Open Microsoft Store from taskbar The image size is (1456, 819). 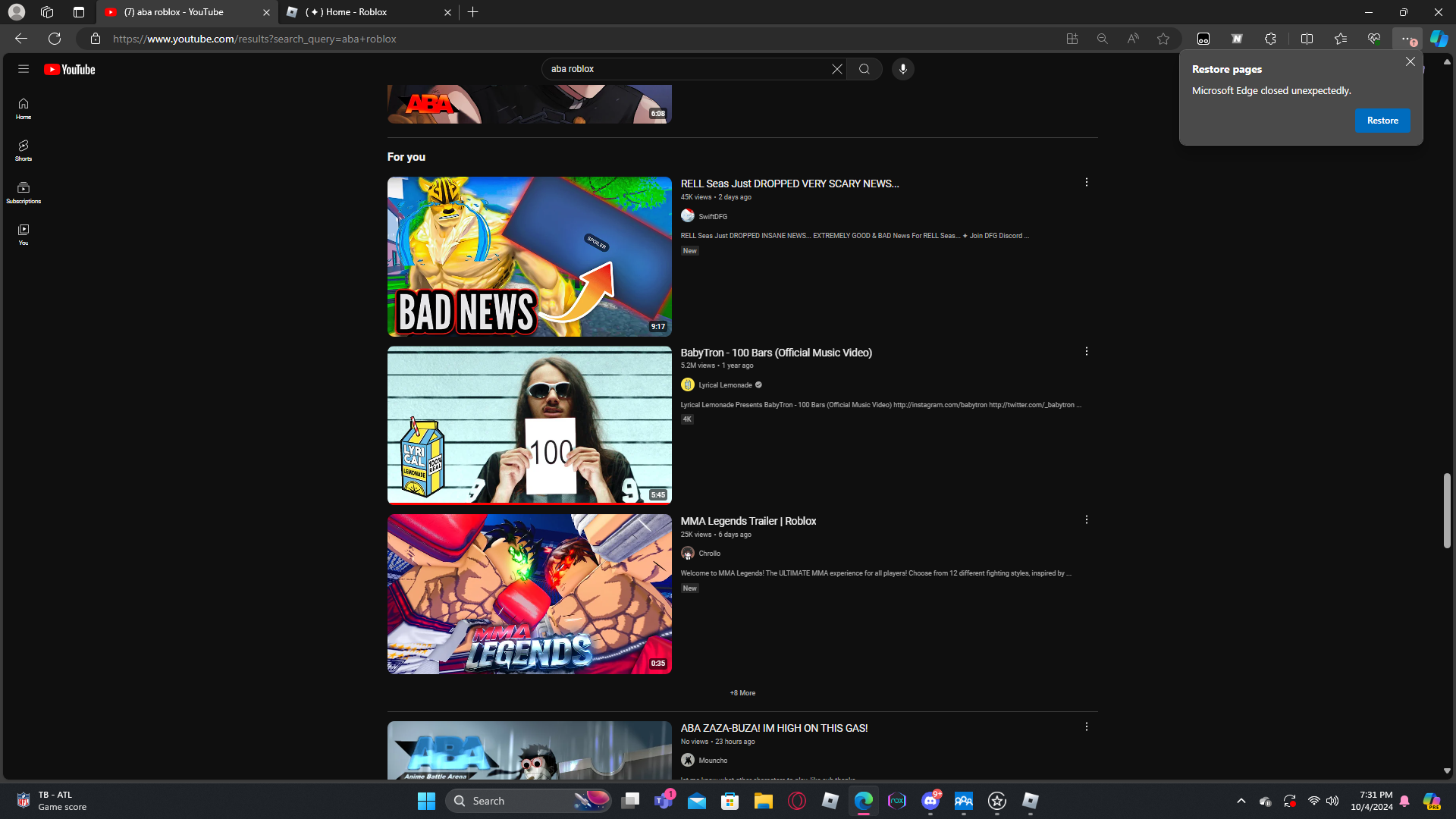click(730, 801)
